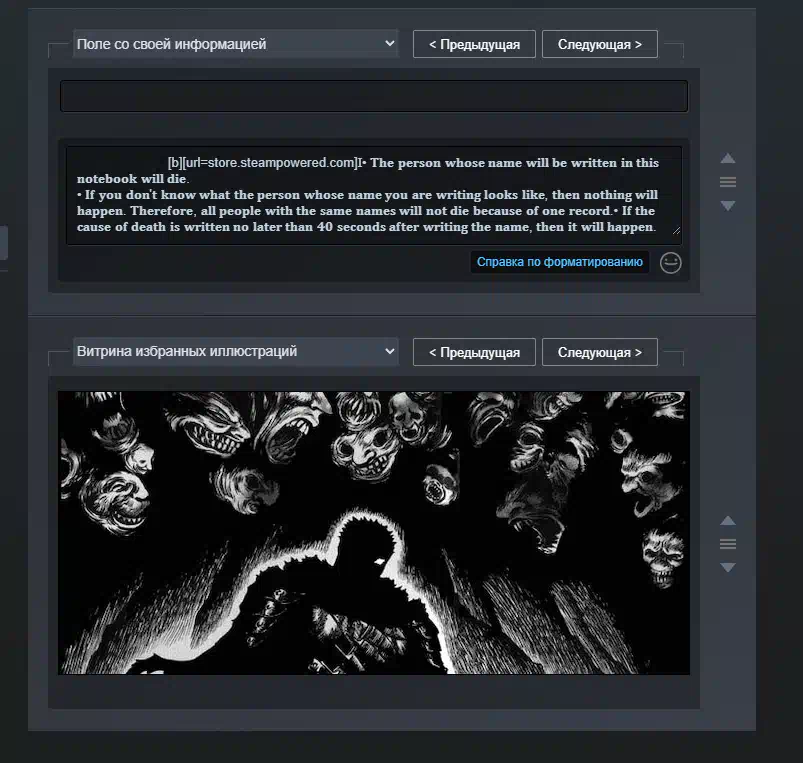Open the 'Витрина избранных иллюстраций' showcase dropdown
Screen dimensions: 803x763
pos(235,352)
